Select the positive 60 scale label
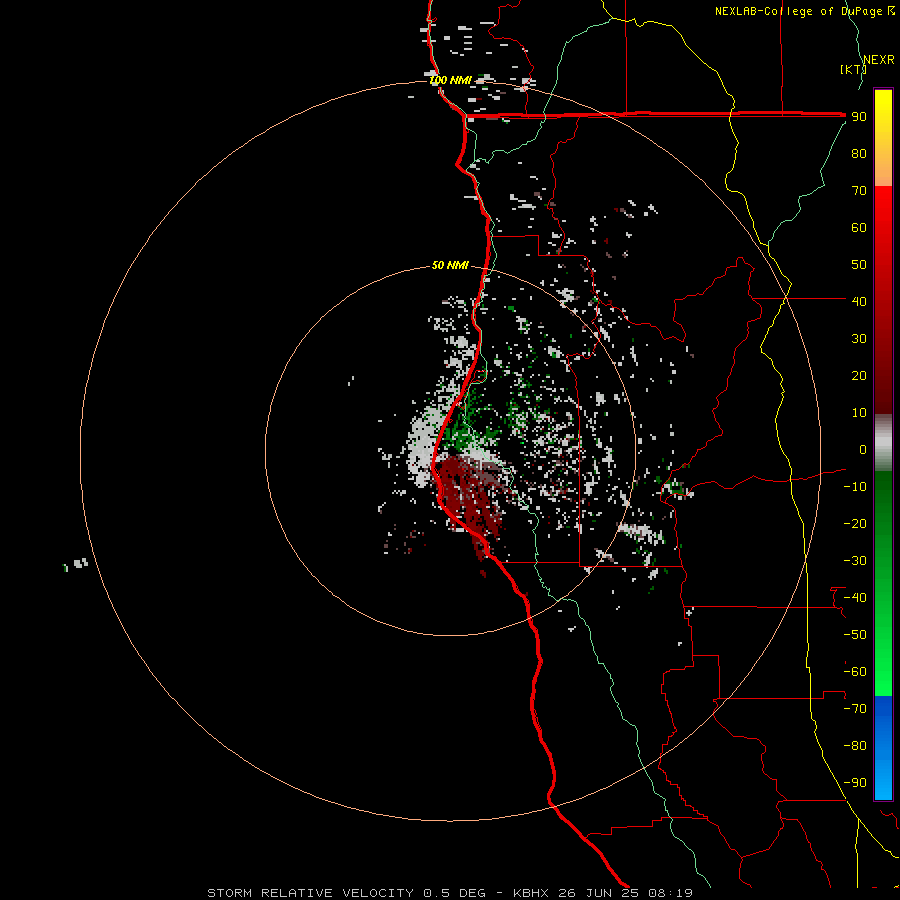Viewport: 900px width, 900px height. click(x=859, y=228)
